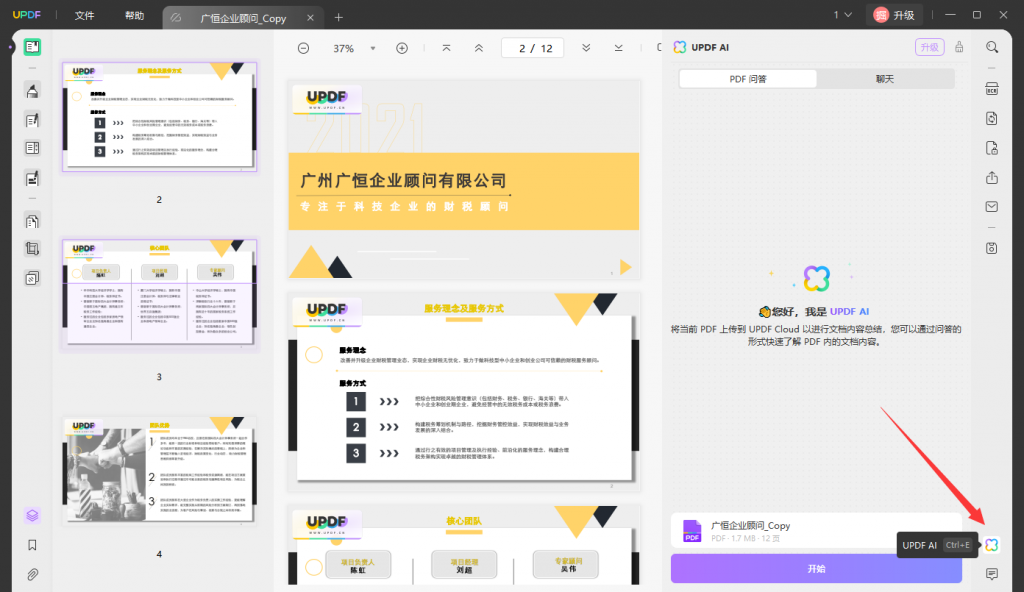Image resolution: width=1024 pixels, height=592 pixels.
Task: Jump to the first page
Action: 446,48
